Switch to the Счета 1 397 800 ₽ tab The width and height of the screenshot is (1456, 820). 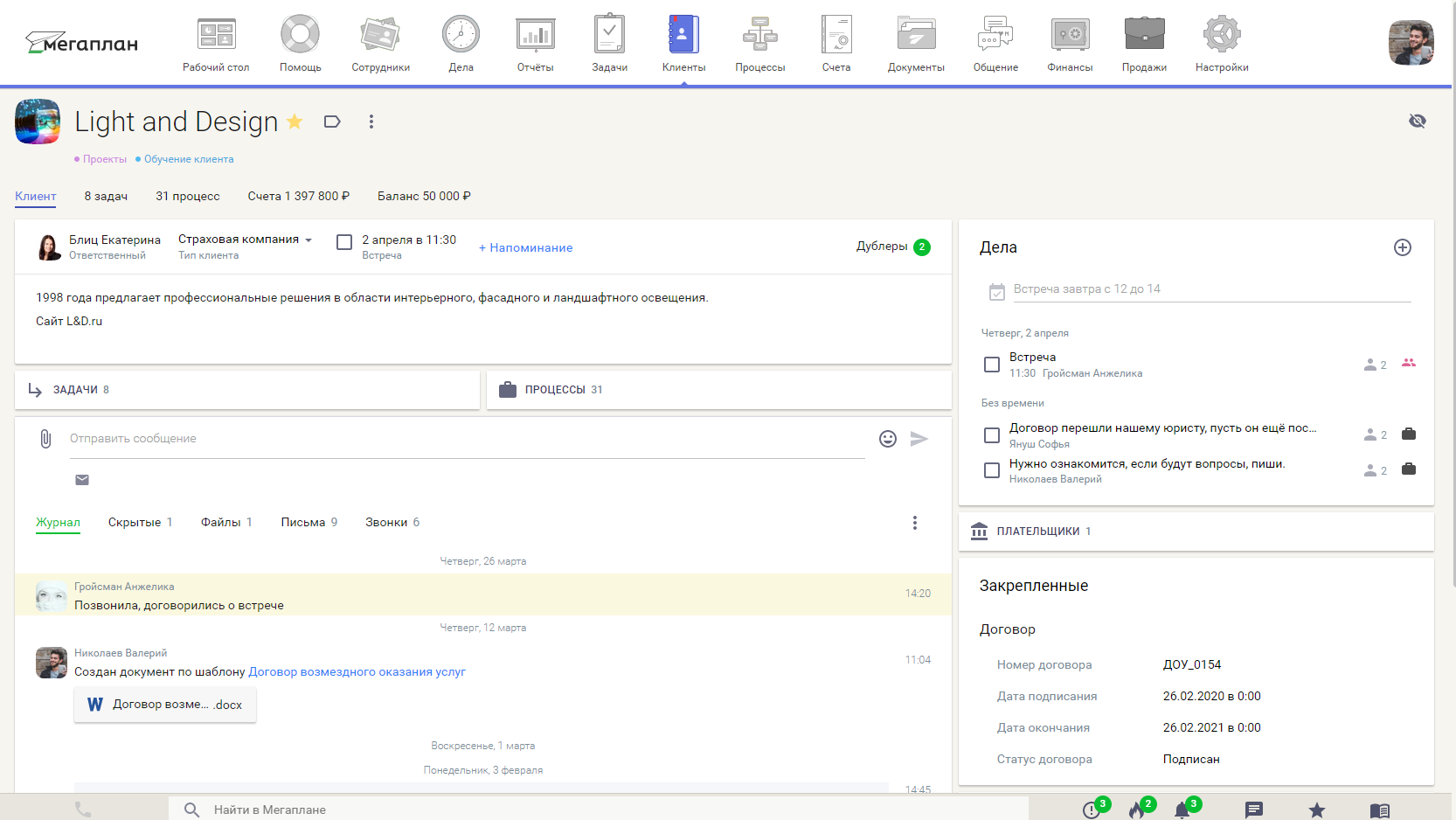pyautogui.click(x=298, y=196)
